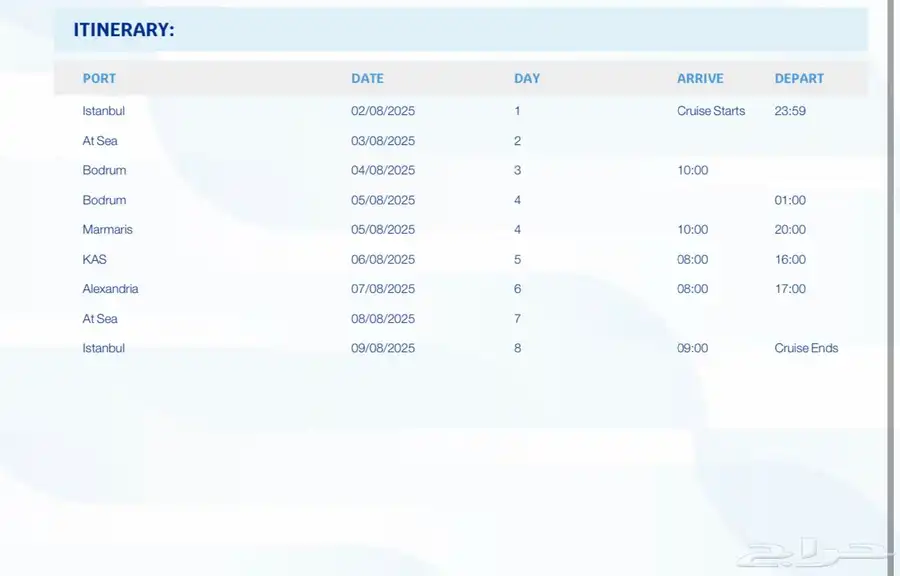900x576 pixels.
Task: Click the Cruise Starts cell
Action: pyautogui.click(x=711, y=111)
